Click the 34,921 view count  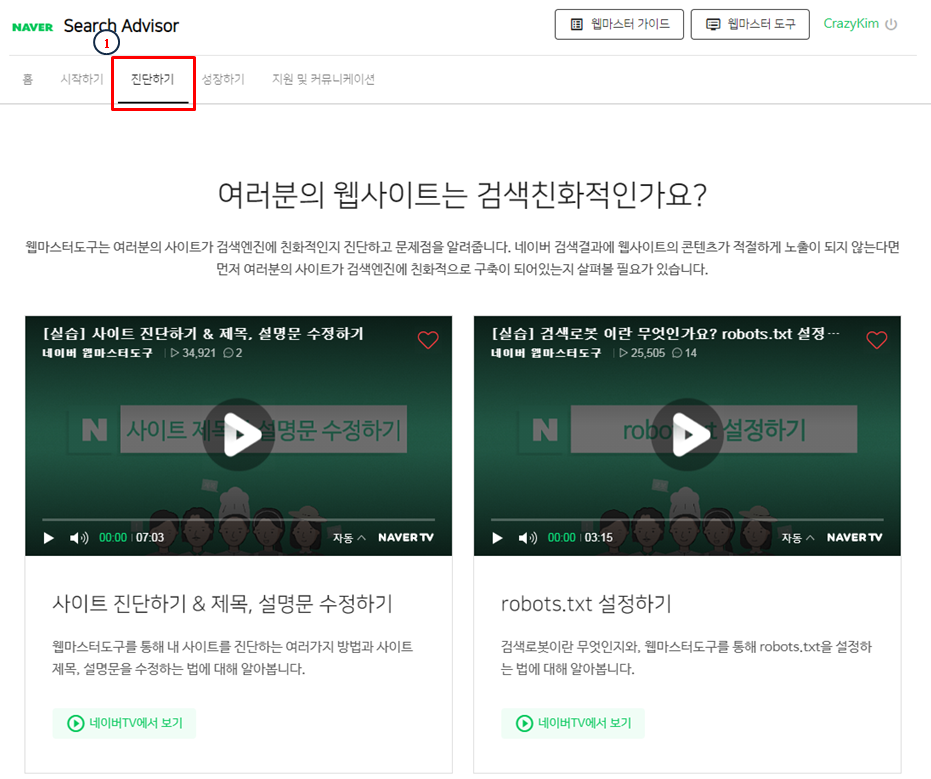pyautogui.click(x=193, y=353)
